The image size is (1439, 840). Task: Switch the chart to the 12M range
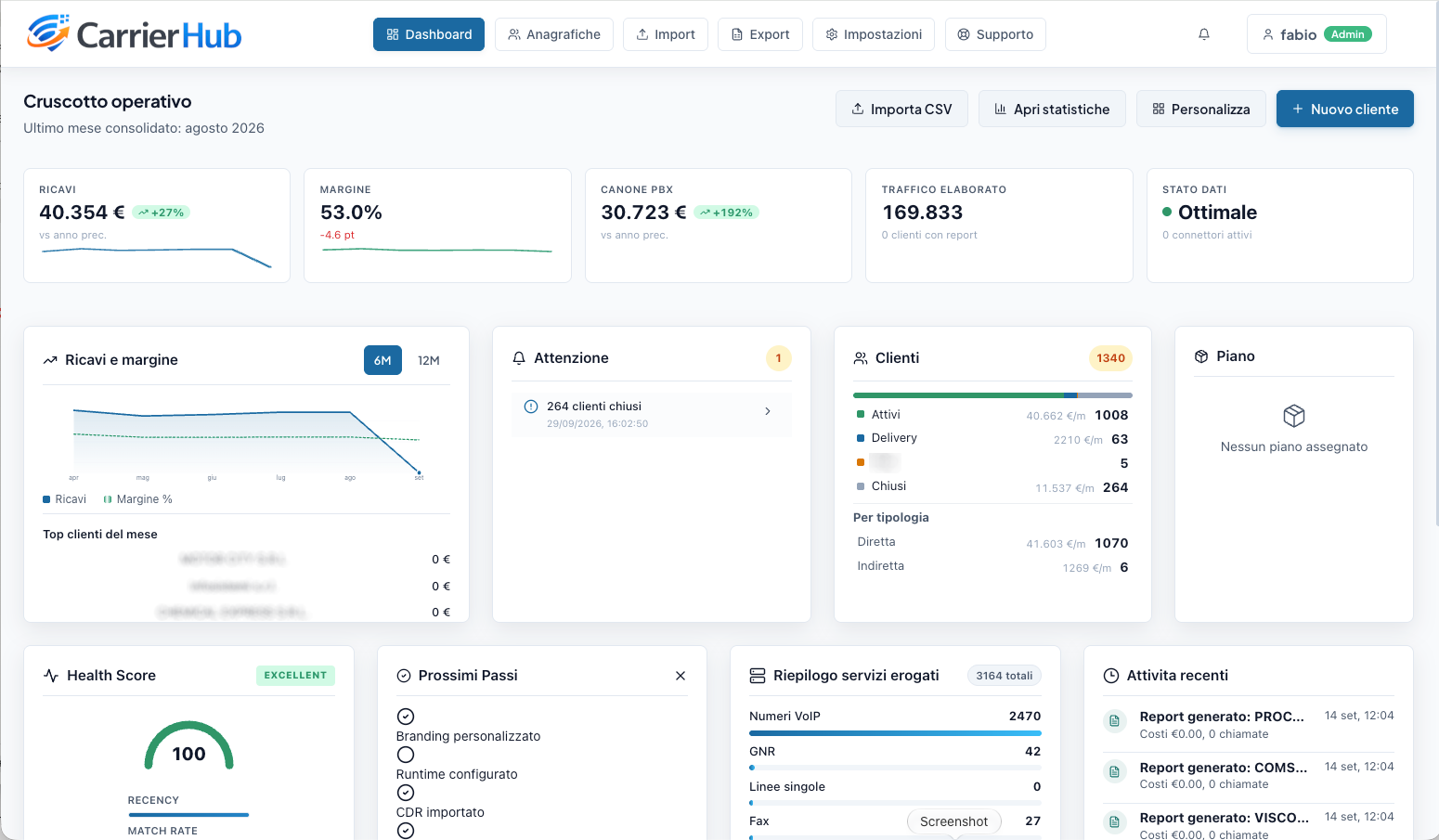[429, 360]
